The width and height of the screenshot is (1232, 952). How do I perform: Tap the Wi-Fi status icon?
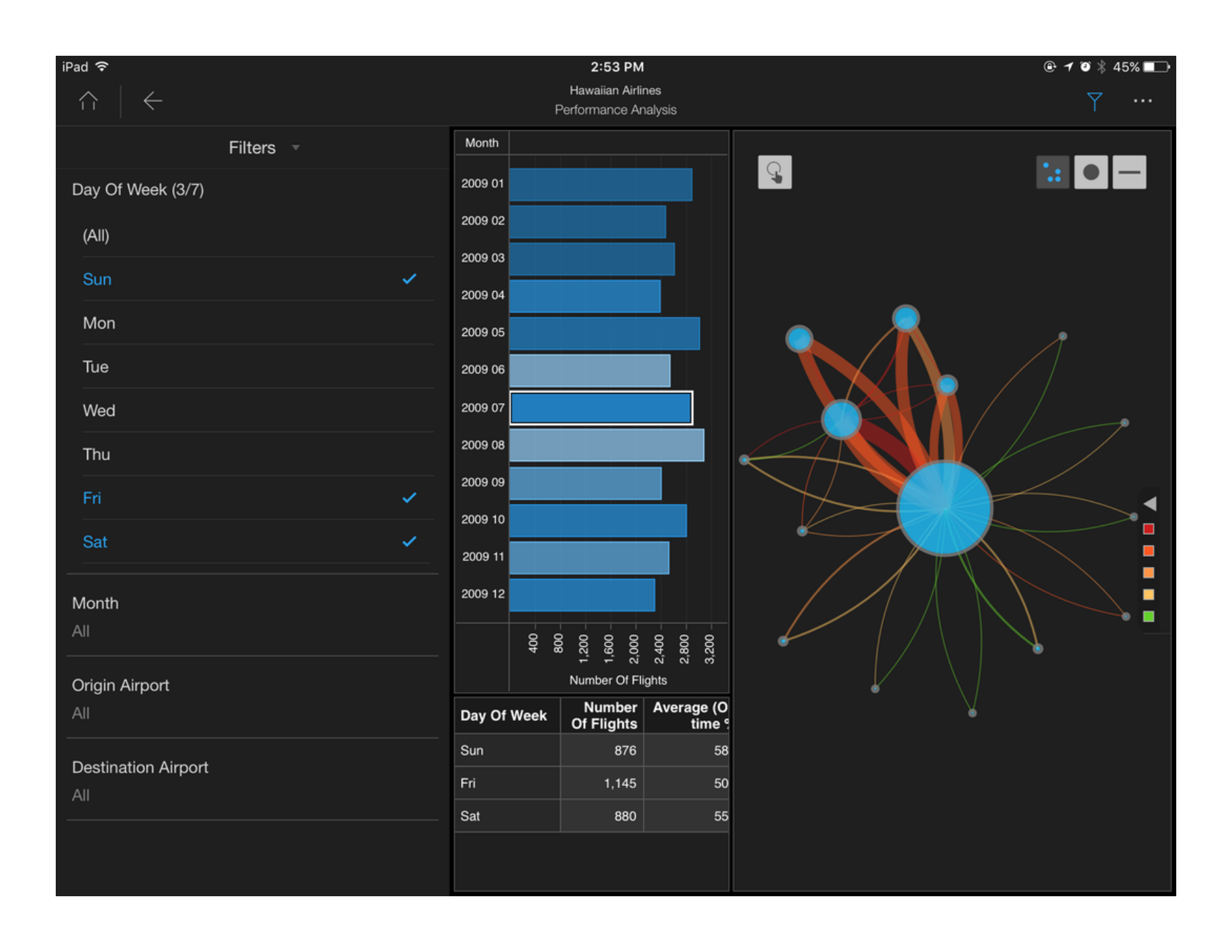(x=102, y=67)
